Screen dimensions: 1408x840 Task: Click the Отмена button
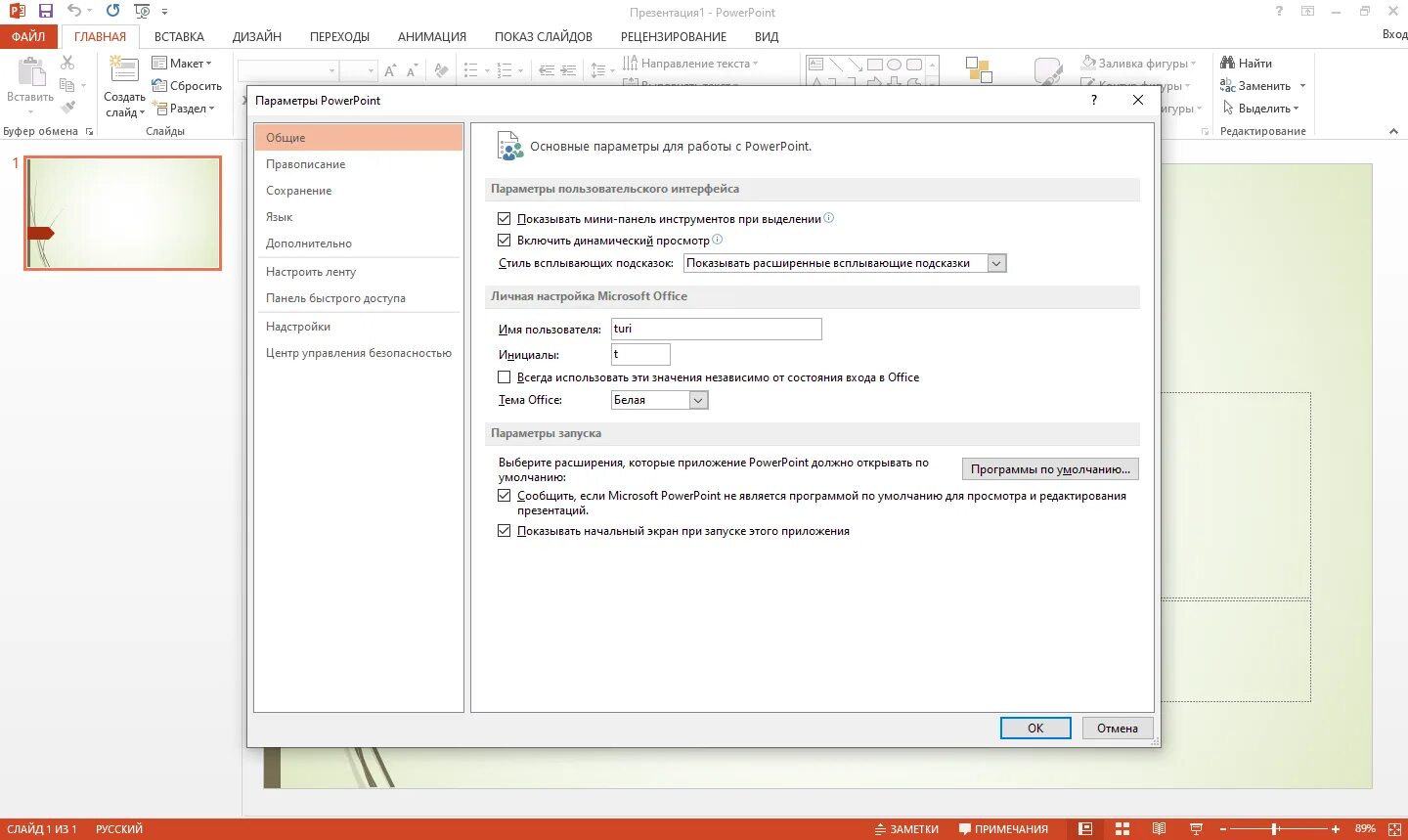coord(1118,728)
